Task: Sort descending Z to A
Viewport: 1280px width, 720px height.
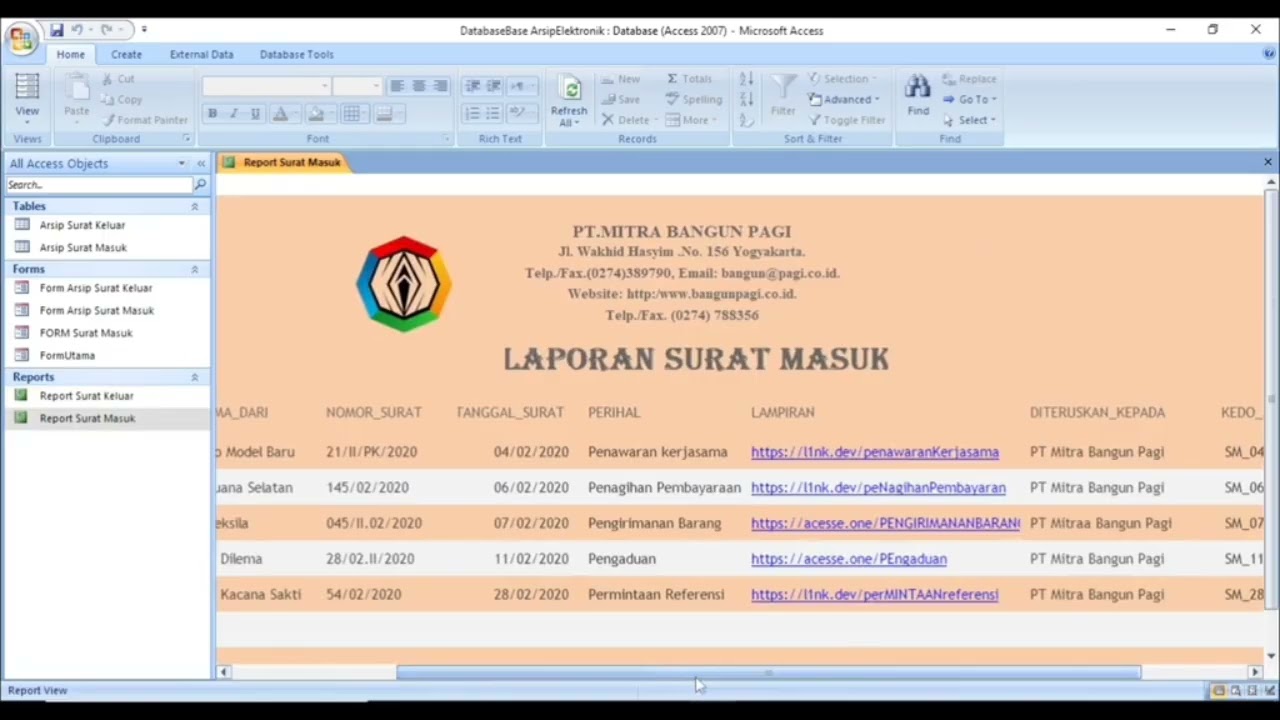Action: click(746, 99)
